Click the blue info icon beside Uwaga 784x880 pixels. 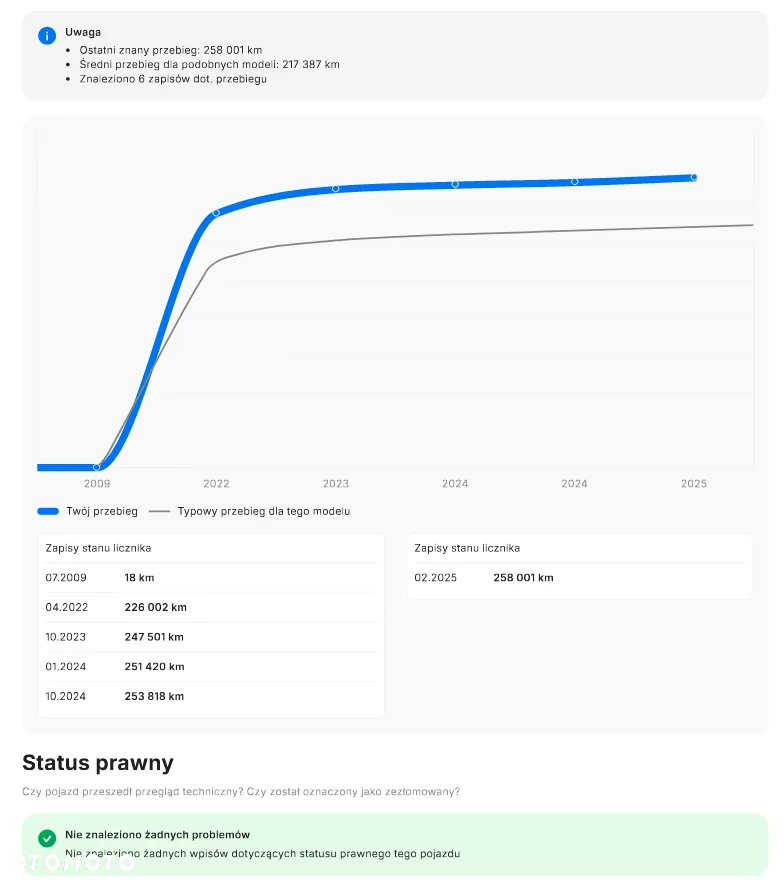[x=47, y=36]
